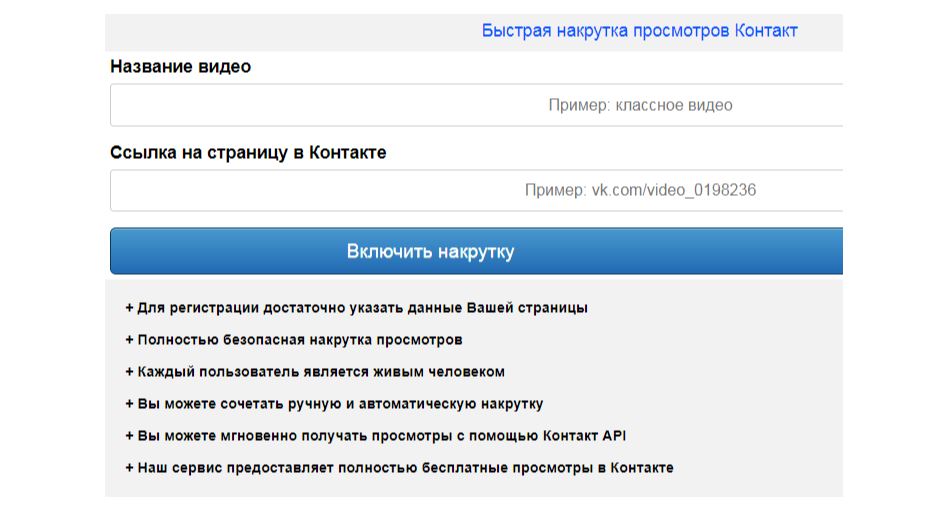Image resolution: width=948 pixels, height=516 pixels.
Task: Select the 'Ссылка на страницу в Контакте' label
Action: [x=248, y=152]
